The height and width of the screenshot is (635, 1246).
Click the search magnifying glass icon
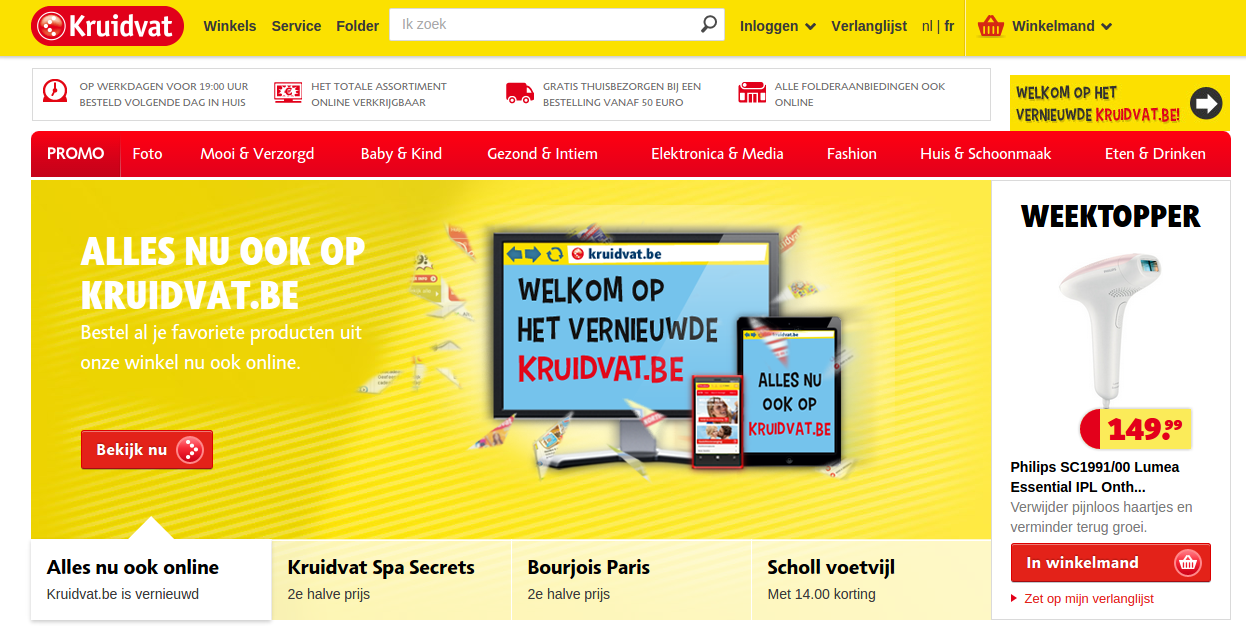coord(708,24)
